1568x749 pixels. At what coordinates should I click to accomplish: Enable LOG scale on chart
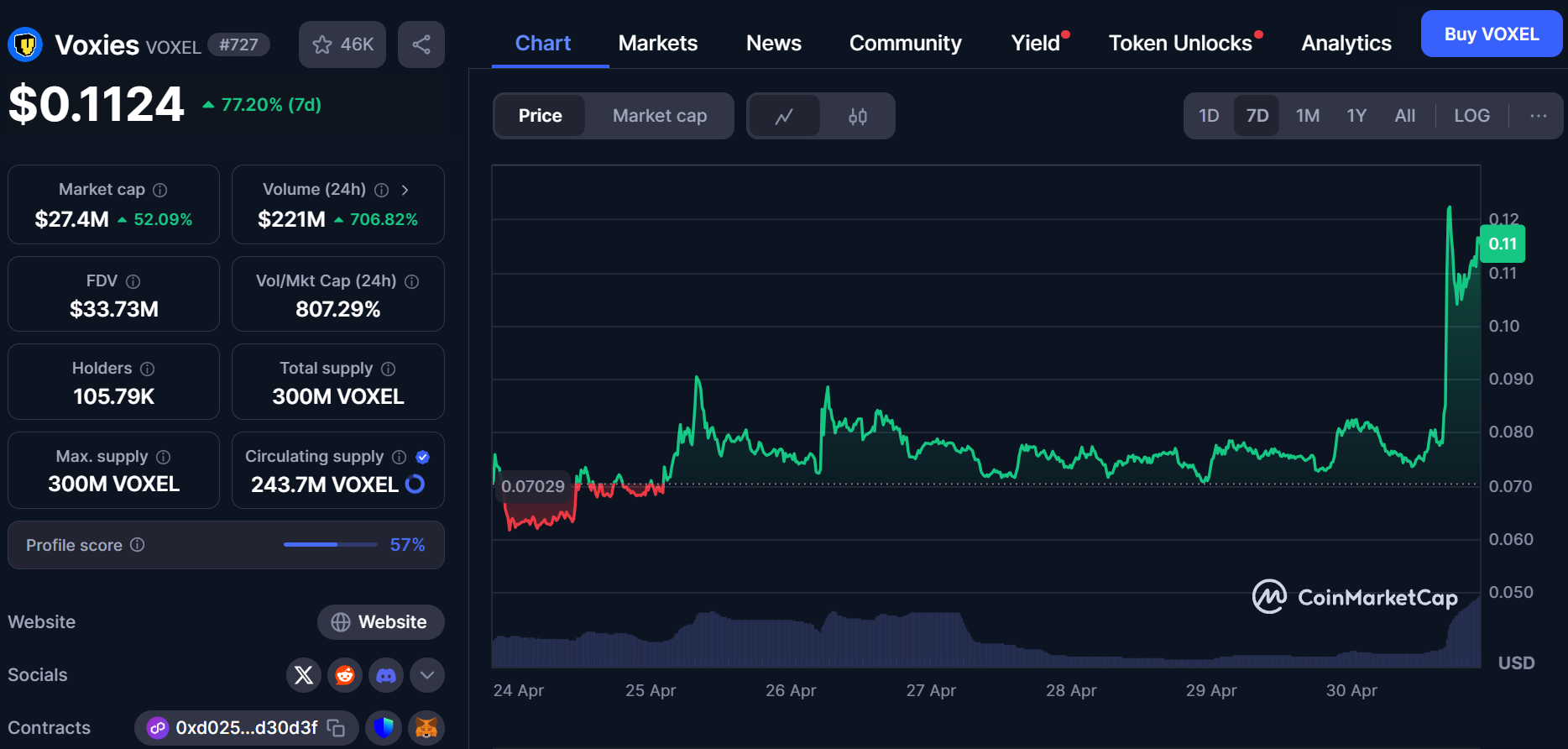point(1471,116)
